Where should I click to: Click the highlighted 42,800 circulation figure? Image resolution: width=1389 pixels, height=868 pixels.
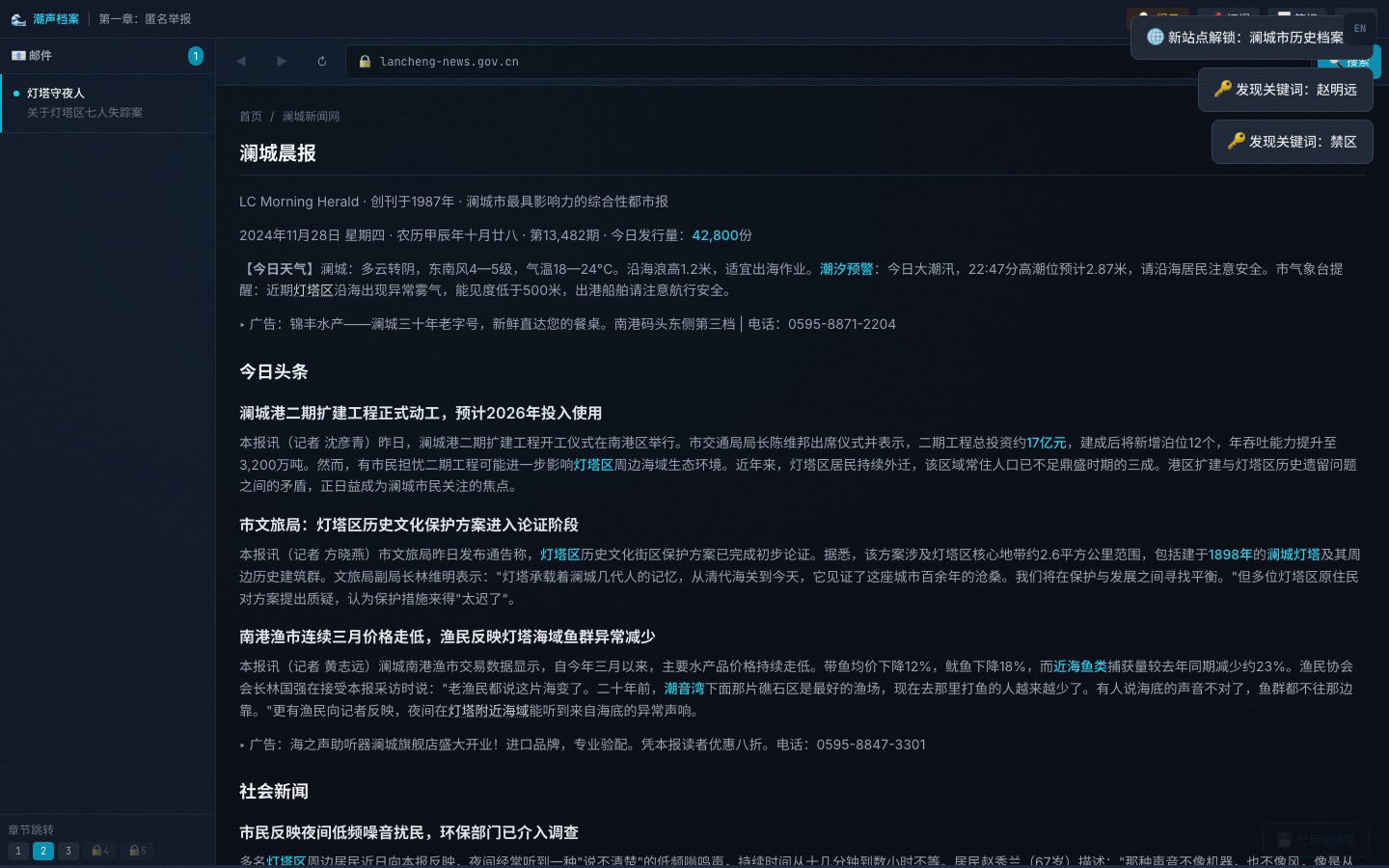tap(715, 235)
